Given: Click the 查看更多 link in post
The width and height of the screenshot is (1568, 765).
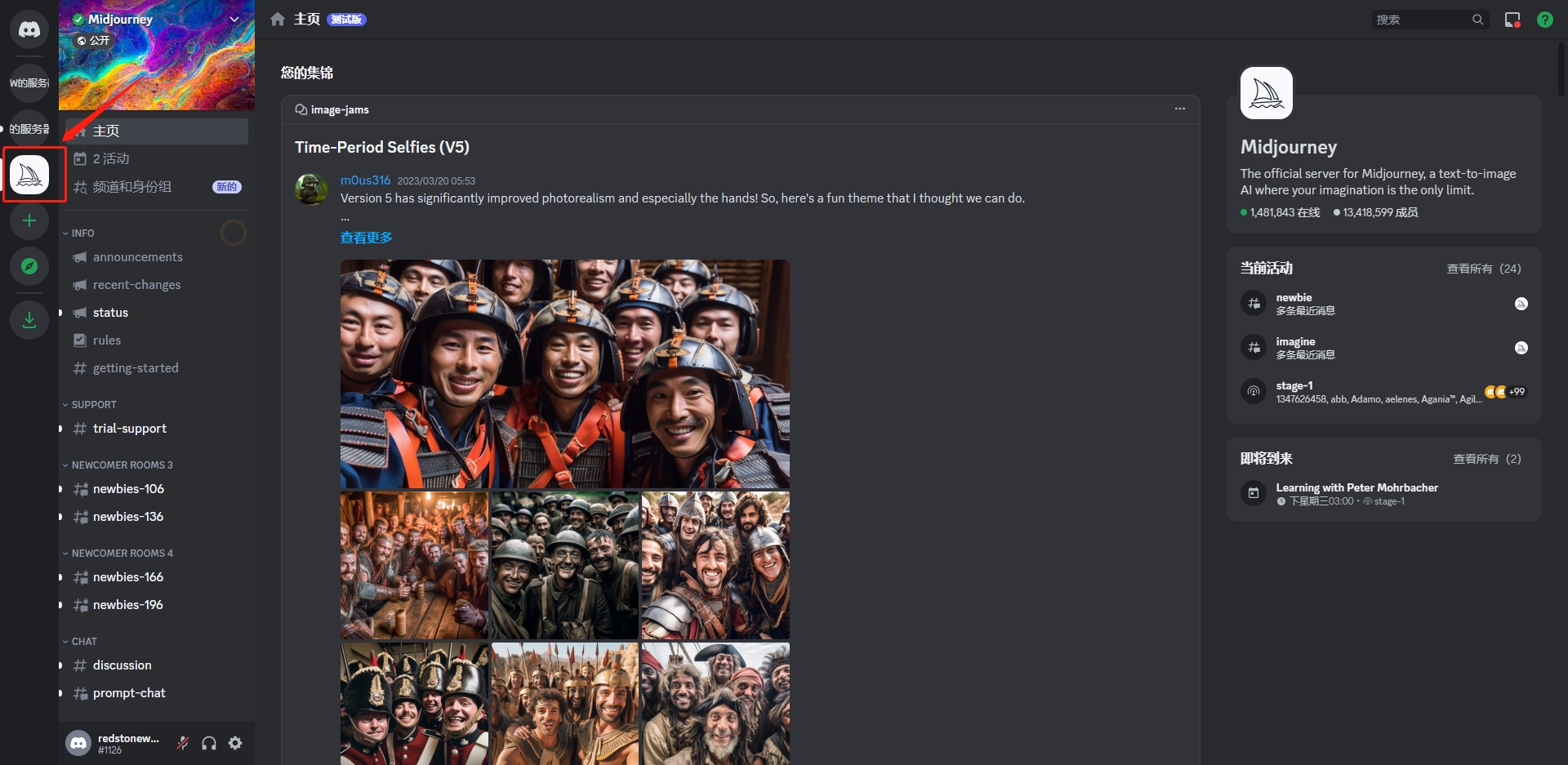Looking at the screenshot, I should 366,238.
